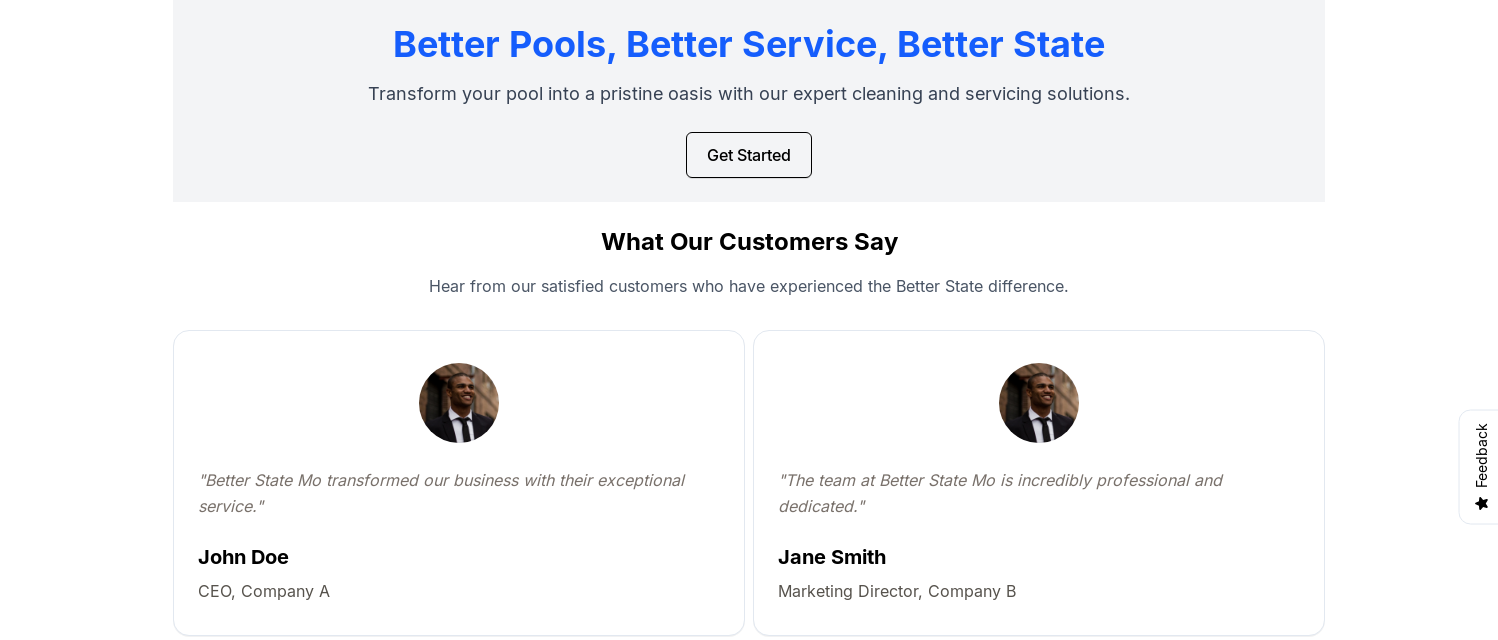1498x640 pixels.
Task: Click "Marketing Director, Company B" job title
Action: click(897, 591)
